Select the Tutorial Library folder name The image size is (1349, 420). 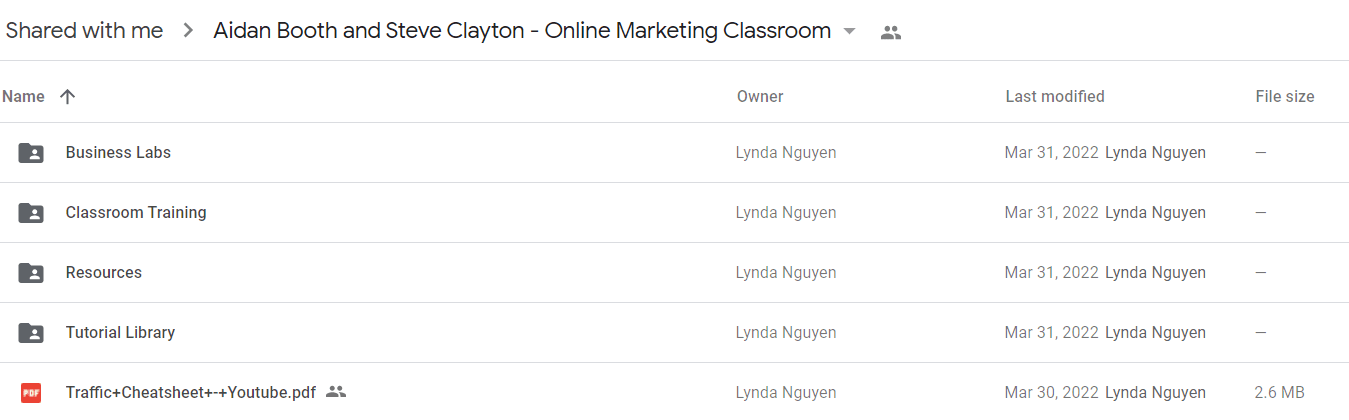pos(120,333)
